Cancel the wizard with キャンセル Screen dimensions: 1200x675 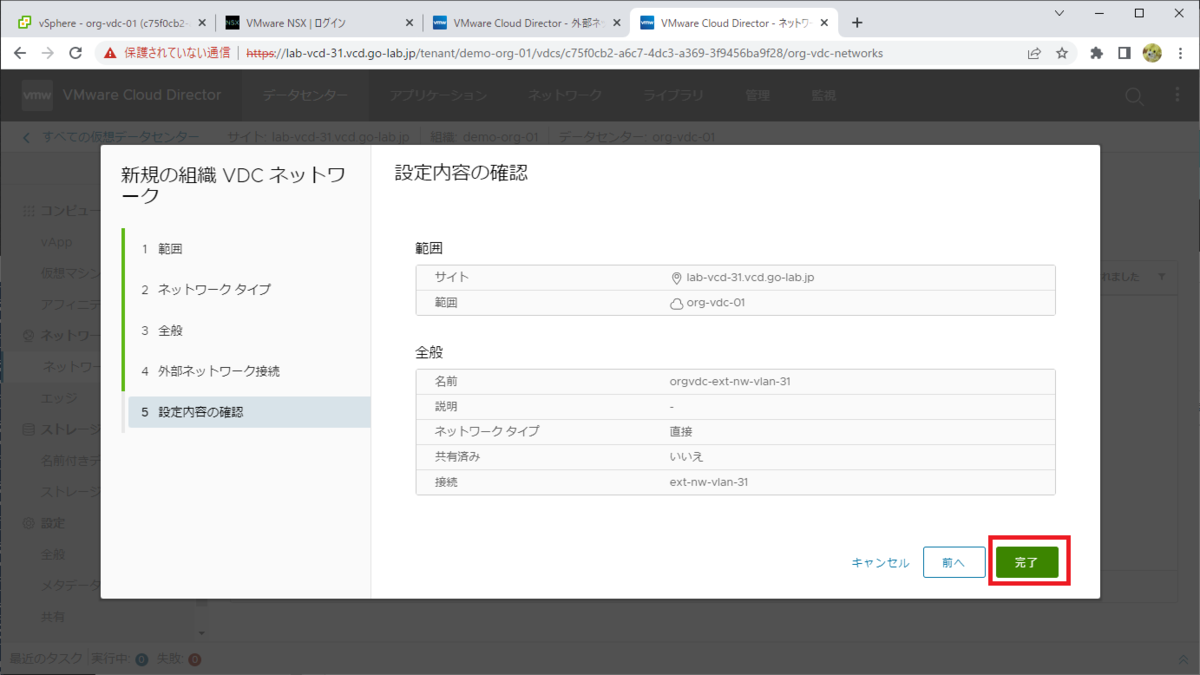[880, 563]
